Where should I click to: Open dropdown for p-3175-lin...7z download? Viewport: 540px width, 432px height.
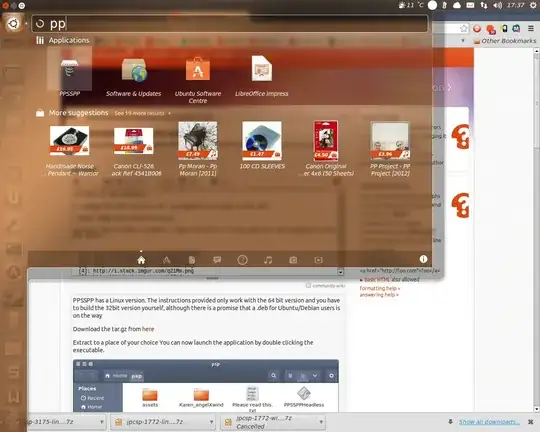pyautogui.click(x=102, y=422)
